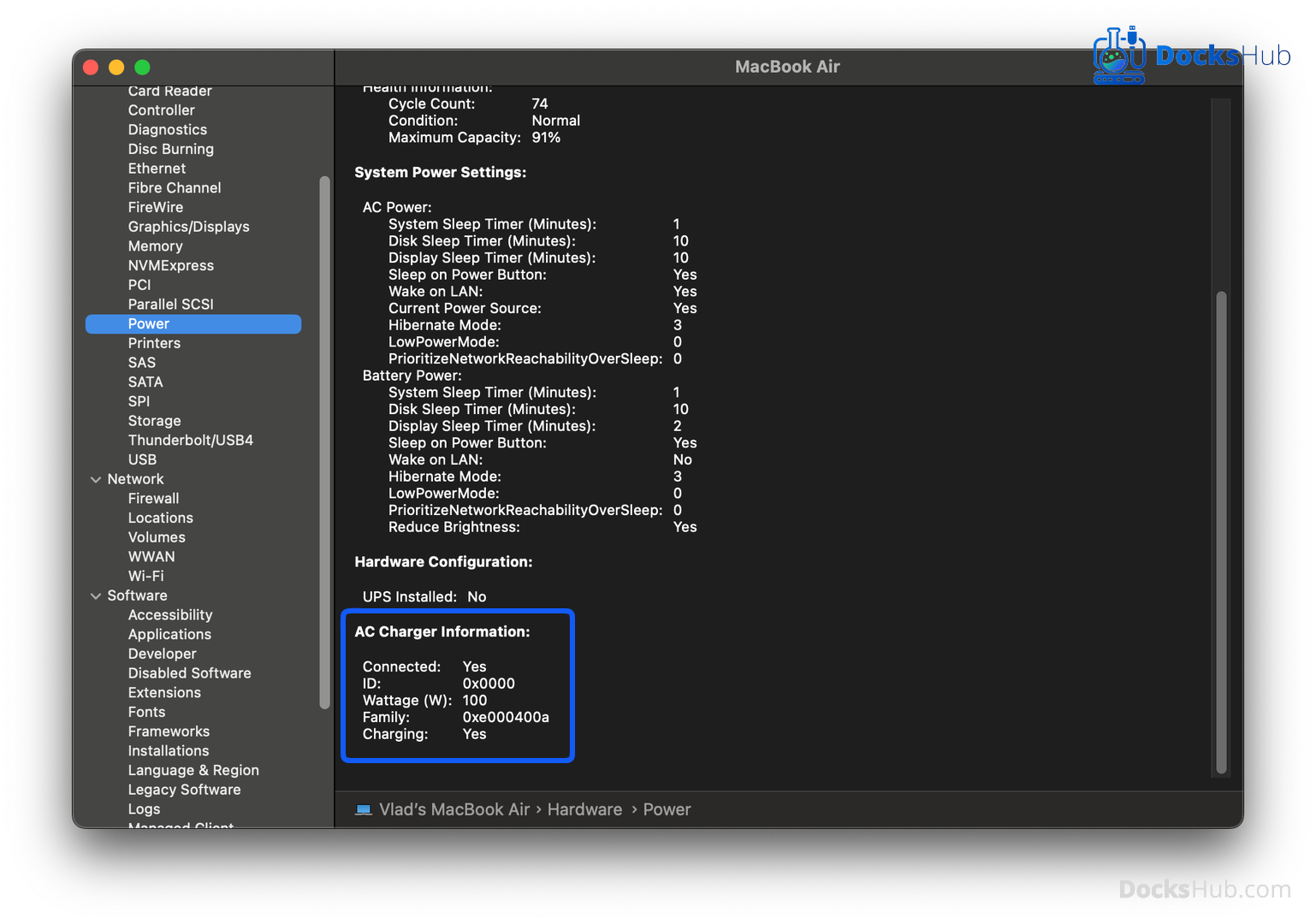Minimize the window with yellow button
Viewport: 1316px width, 924px height.
tap(116, 67)
